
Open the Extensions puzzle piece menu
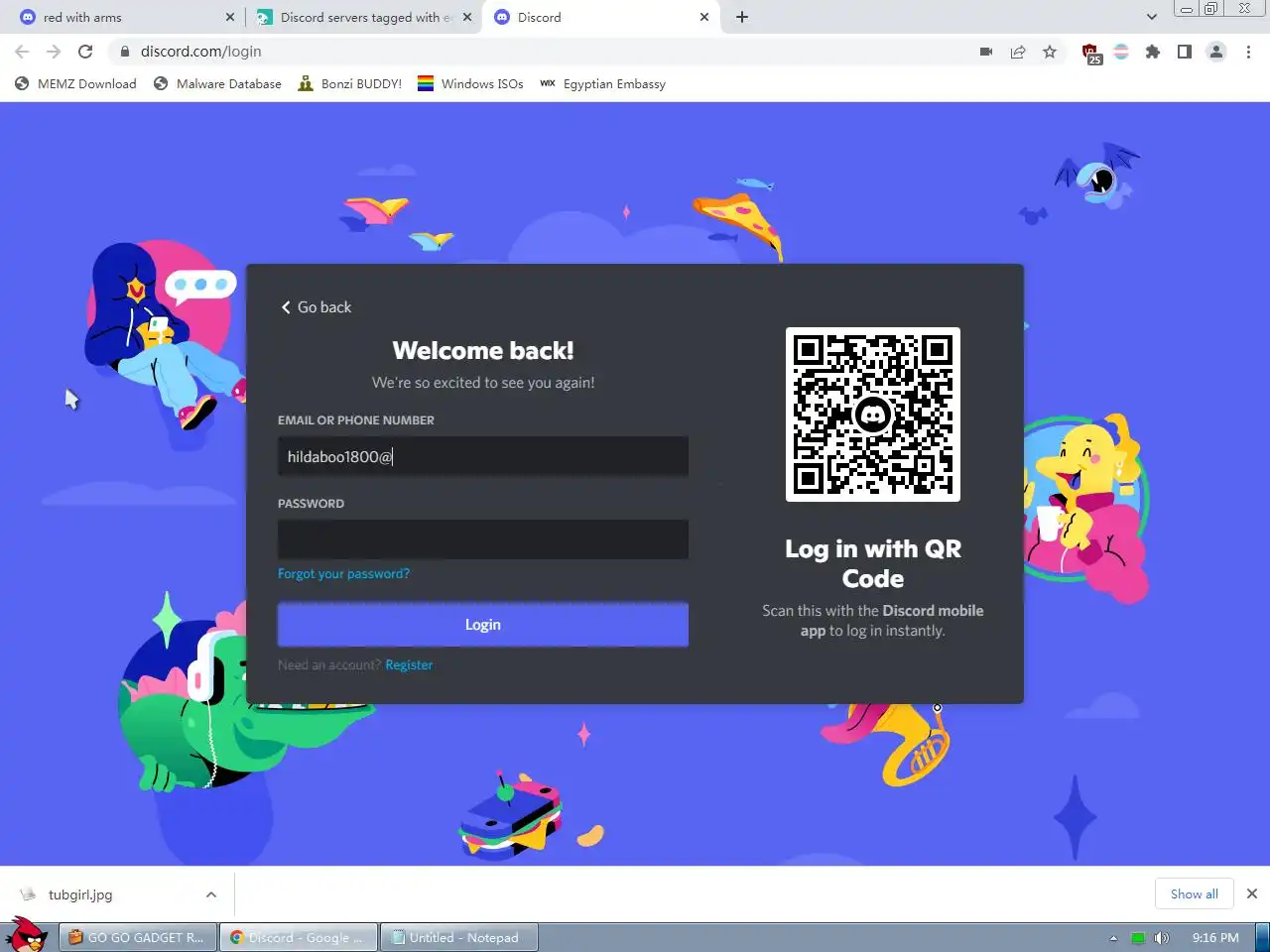click(1153, 52)
